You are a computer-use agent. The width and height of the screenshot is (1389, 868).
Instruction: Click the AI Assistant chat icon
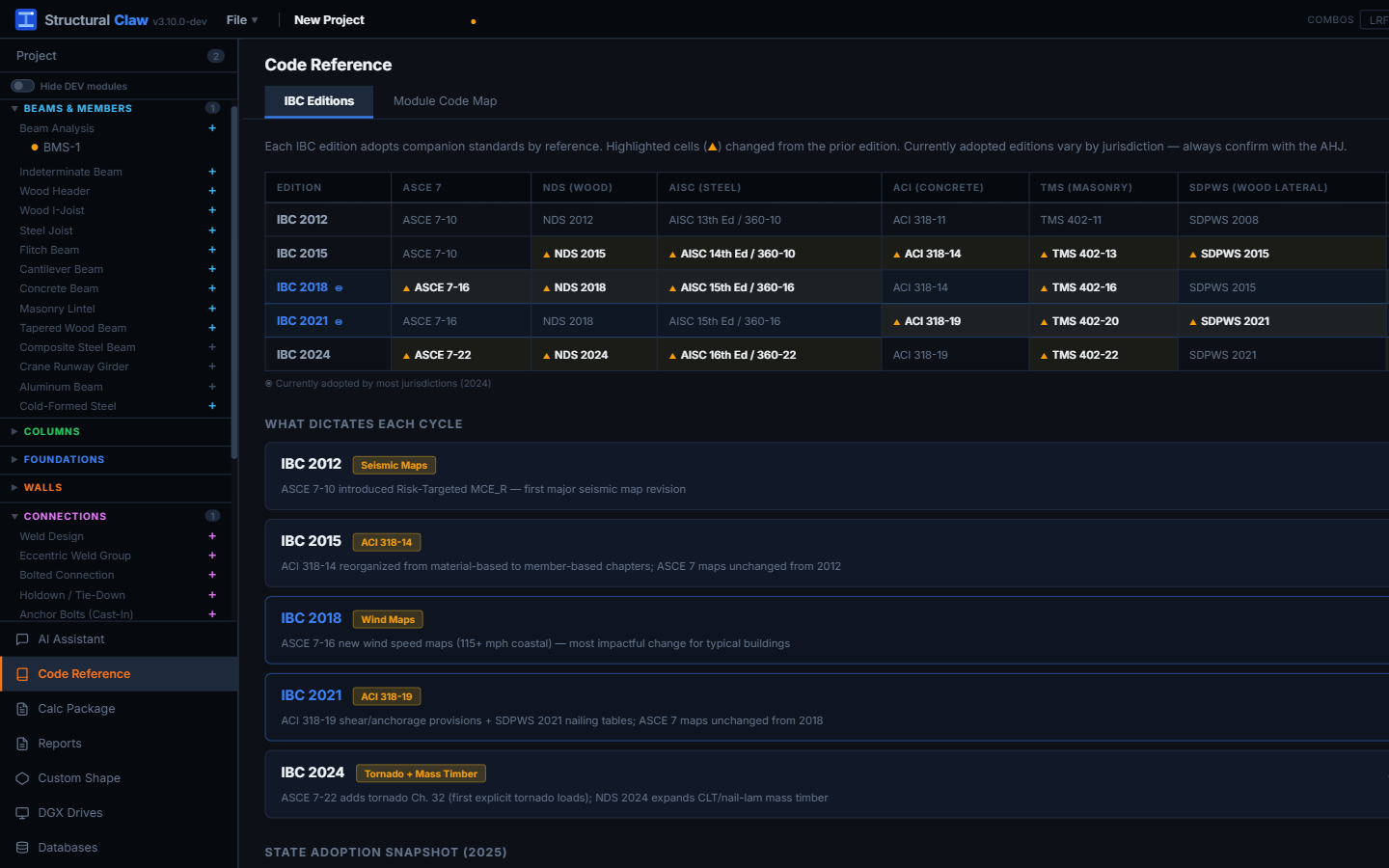tap(22, 639)
